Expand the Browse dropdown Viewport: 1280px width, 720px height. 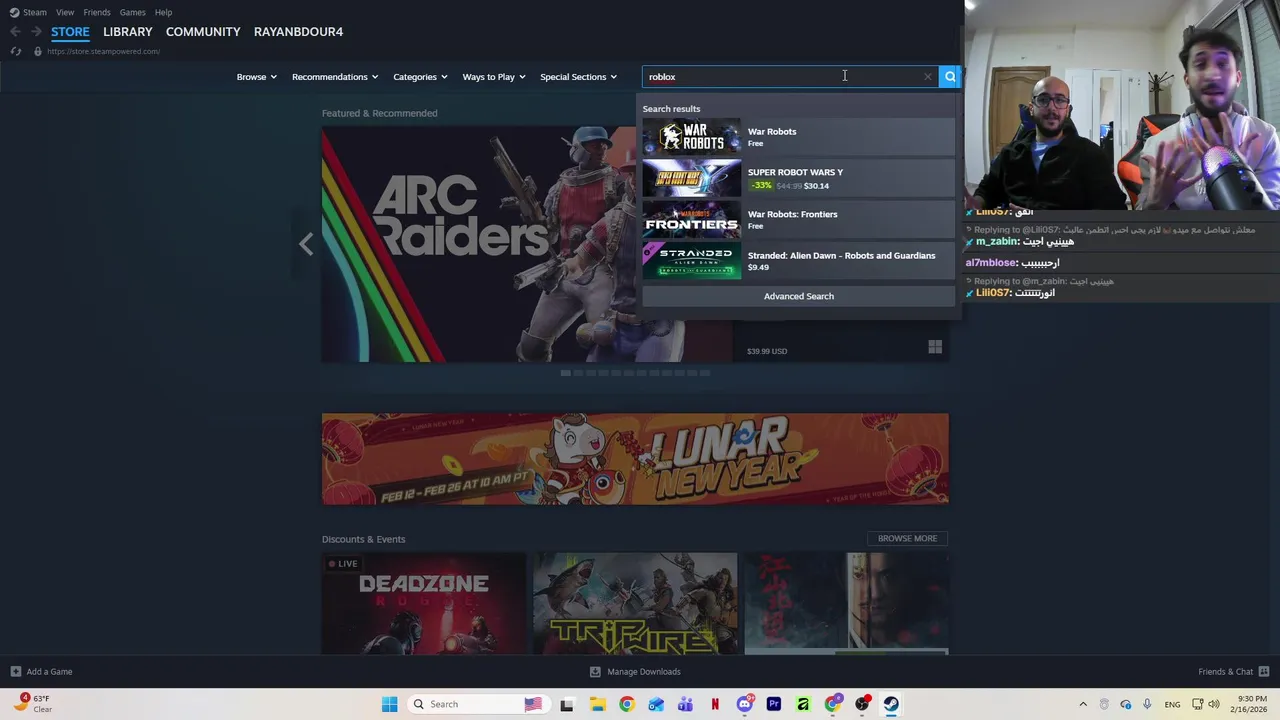256,77
